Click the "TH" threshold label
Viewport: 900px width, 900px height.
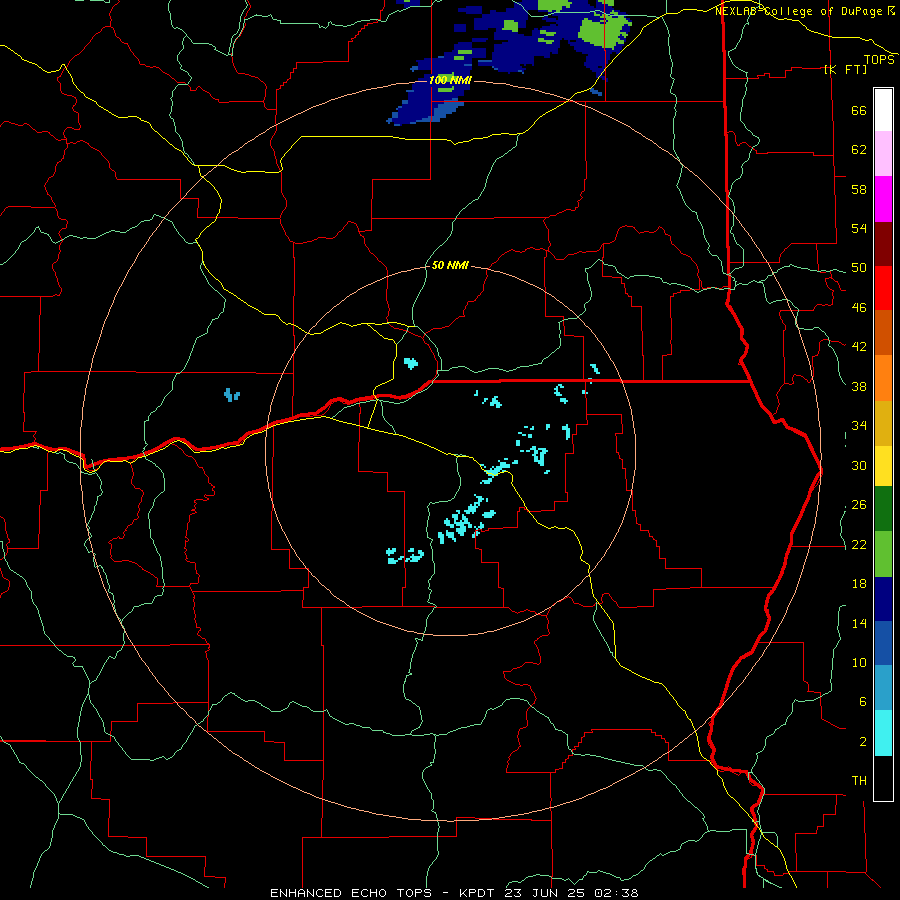point(859,781)
